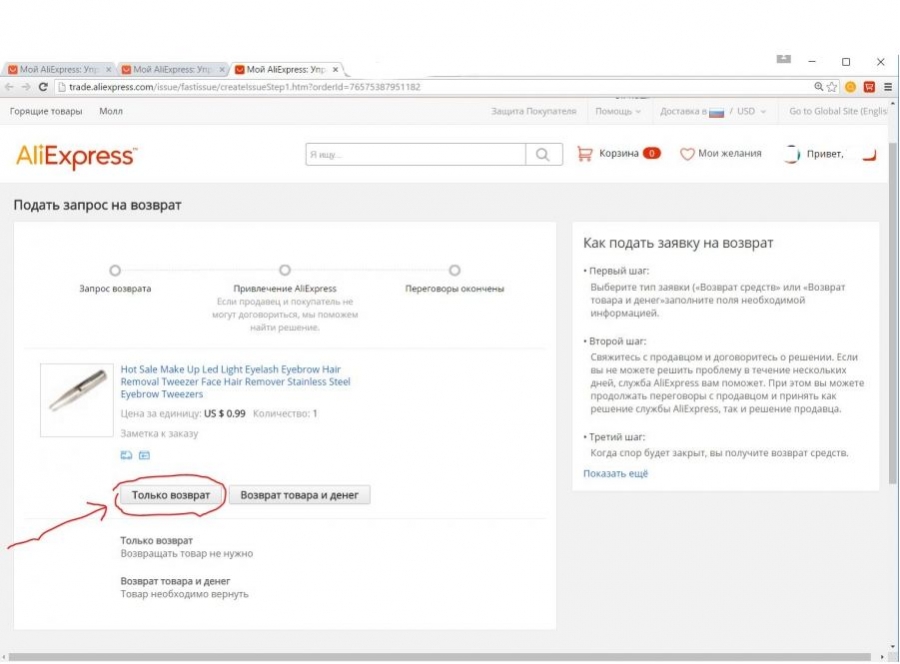Open the zoom magnifier icon in address bar
Image resolution: width=900 pixels, height=664 pixels.
coord(818,87)
